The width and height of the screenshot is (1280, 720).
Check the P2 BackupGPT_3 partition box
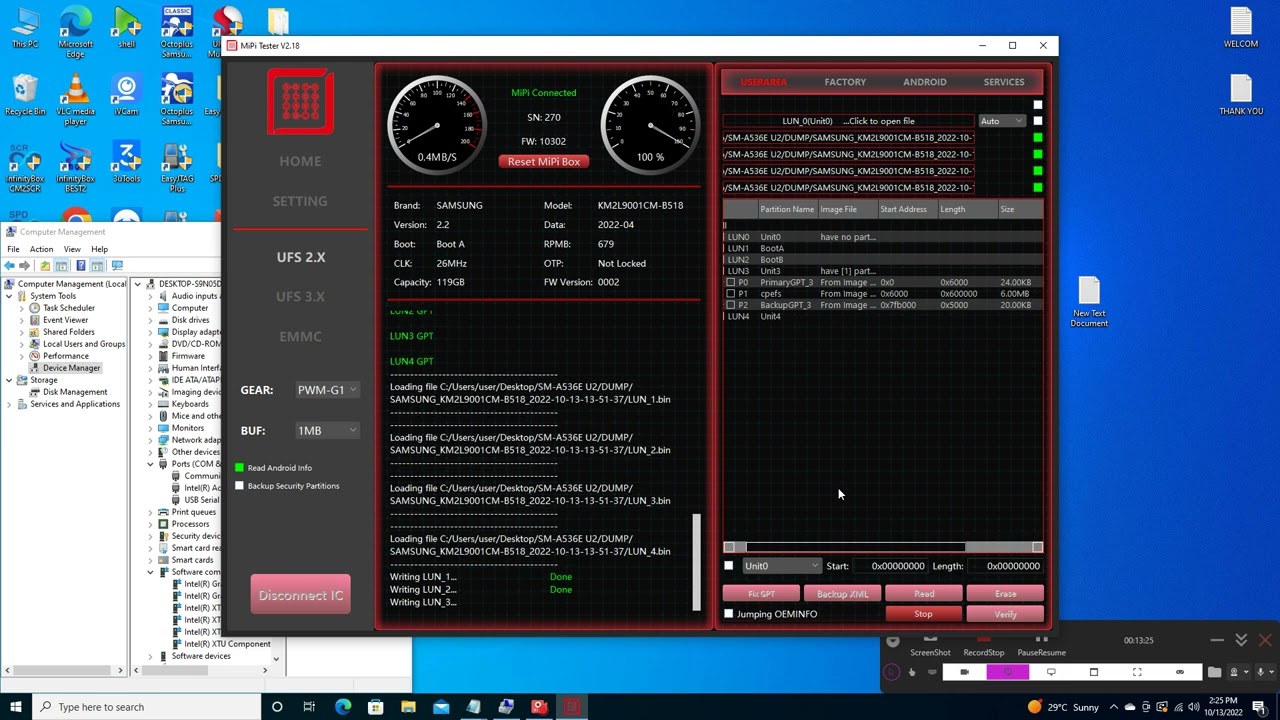pyautogui.click(x=730, y=305)
